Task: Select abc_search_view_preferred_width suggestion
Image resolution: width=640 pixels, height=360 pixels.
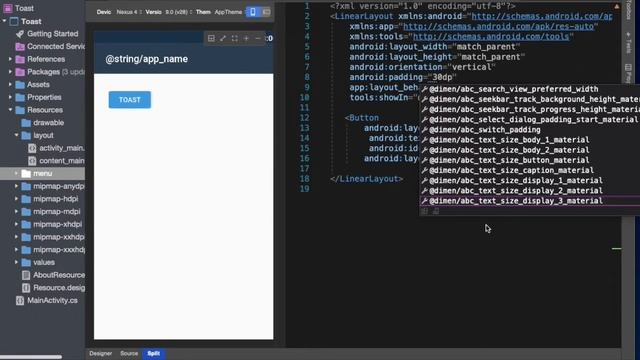Action: click(530, 89)
